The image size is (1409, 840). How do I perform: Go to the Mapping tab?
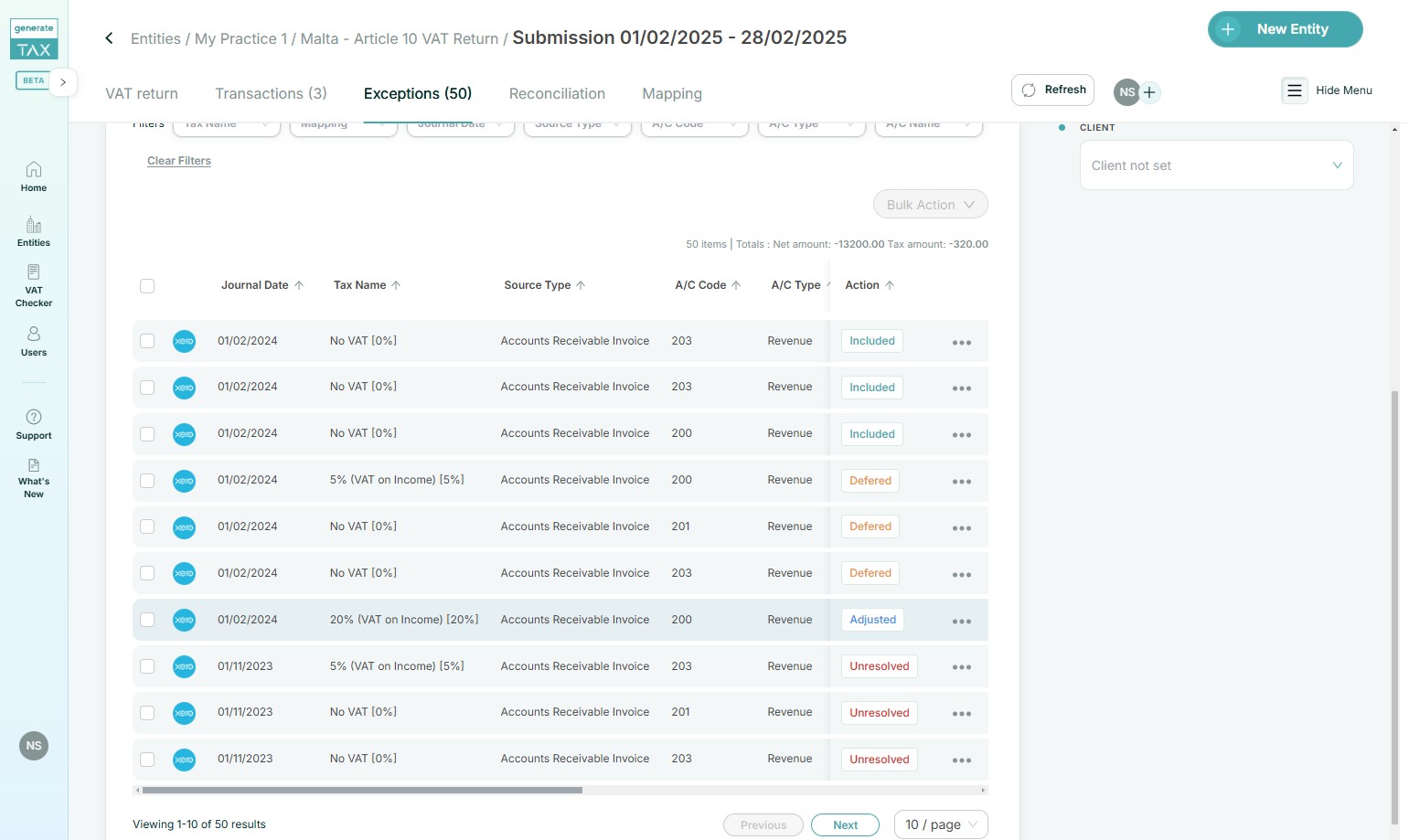pos(672,93)
